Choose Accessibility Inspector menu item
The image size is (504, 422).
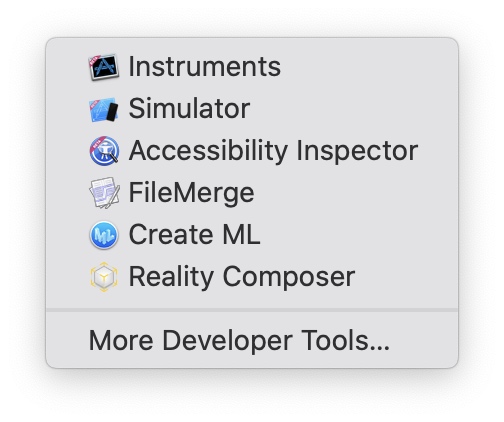(252, 151)
